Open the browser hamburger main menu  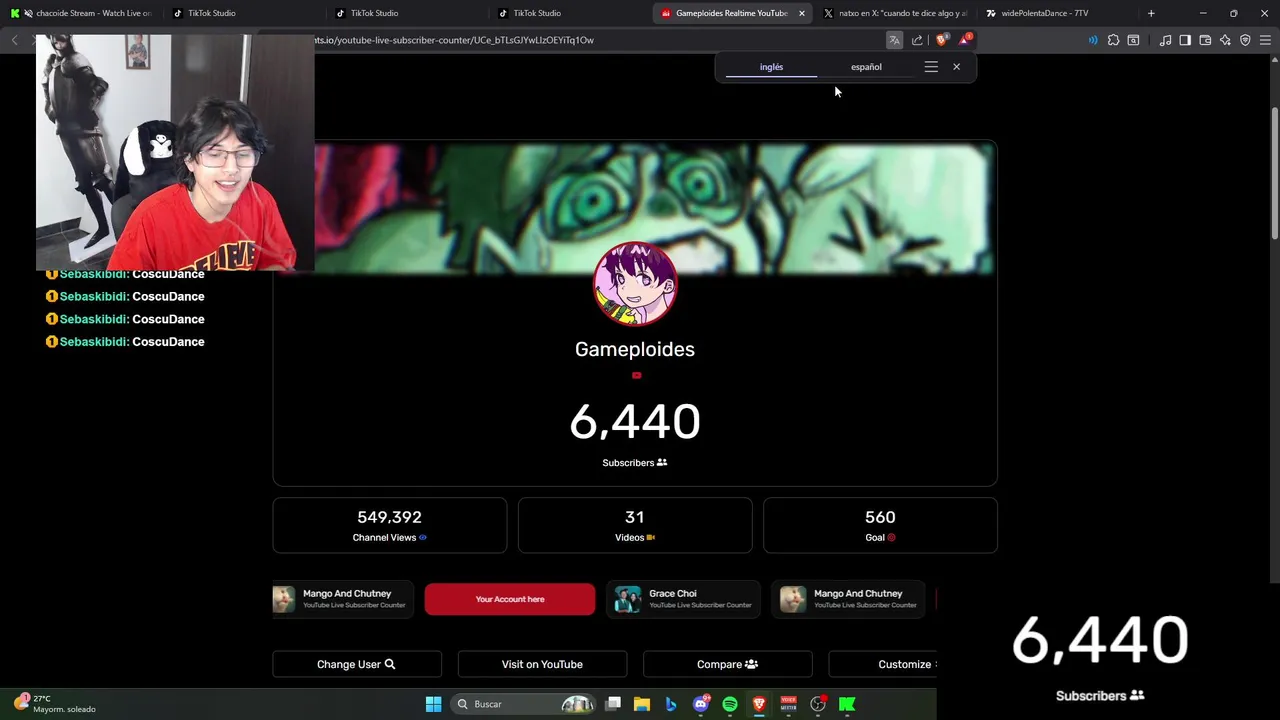[x=1265, y=40]
